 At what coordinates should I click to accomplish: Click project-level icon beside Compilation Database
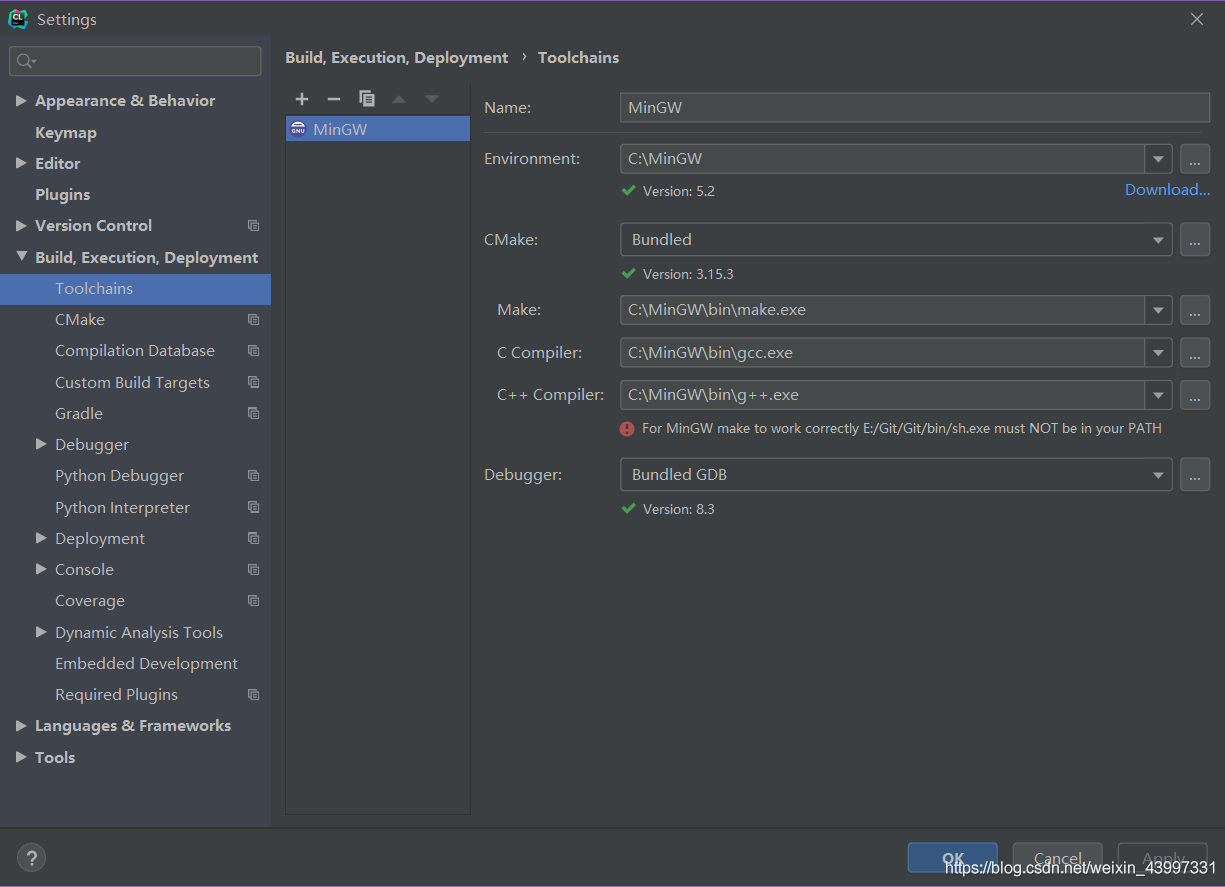[x=253, y=351]
